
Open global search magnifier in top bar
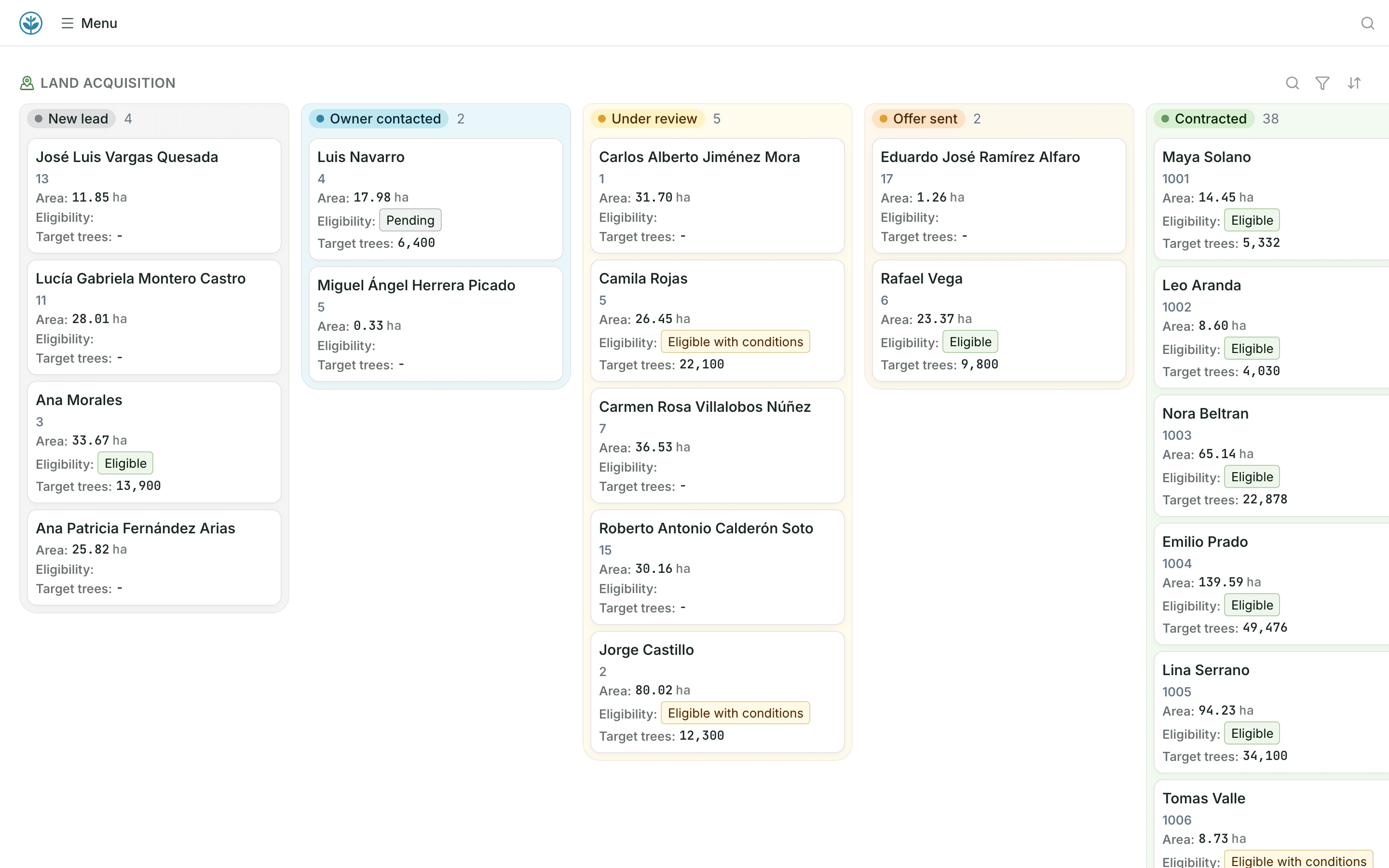point(1367,23)
